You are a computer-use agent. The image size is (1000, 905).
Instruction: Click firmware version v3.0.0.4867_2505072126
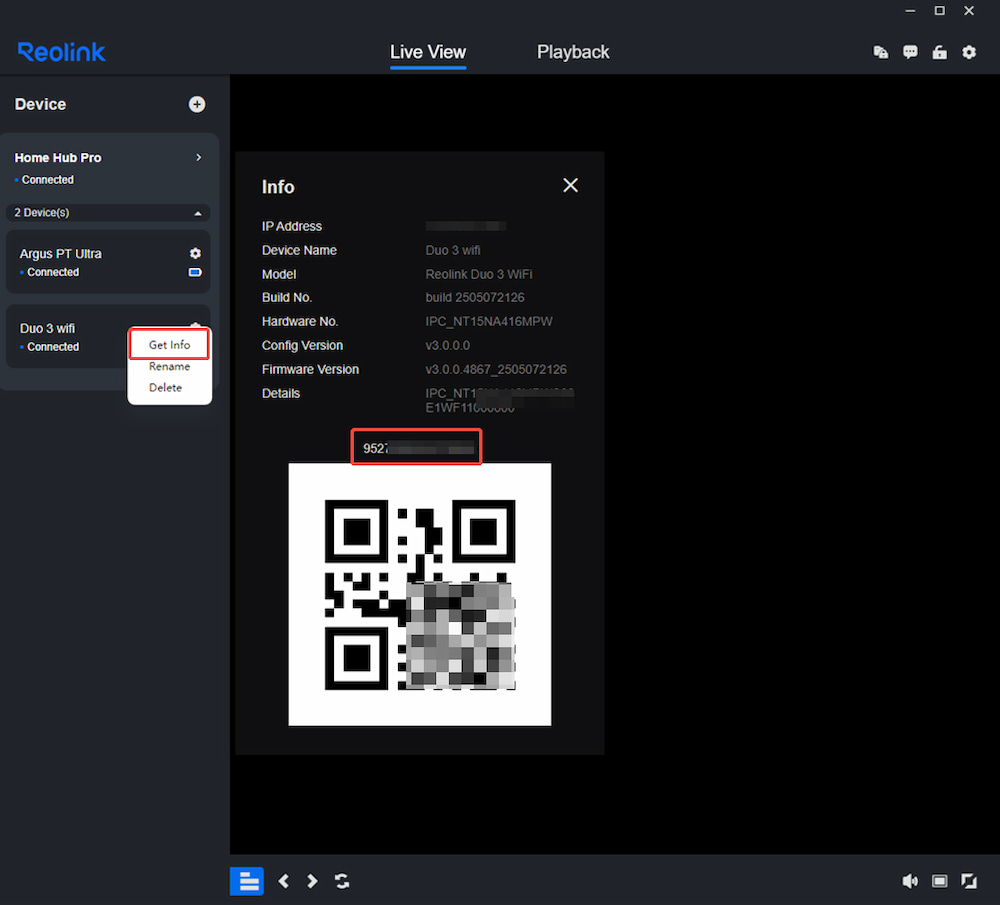coord(496,369)
